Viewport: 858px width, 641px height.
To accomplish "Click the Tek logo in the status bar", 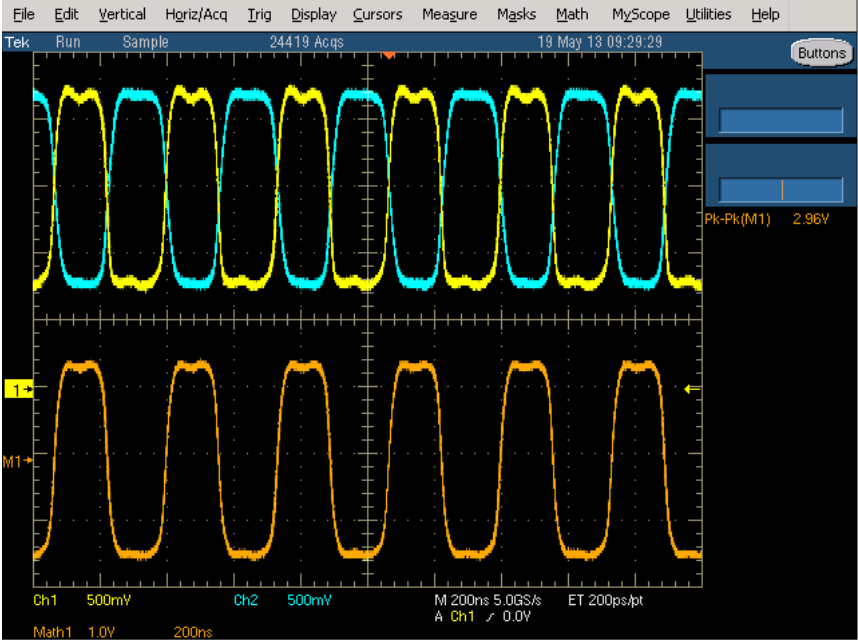I will click(x=17, y=42).
